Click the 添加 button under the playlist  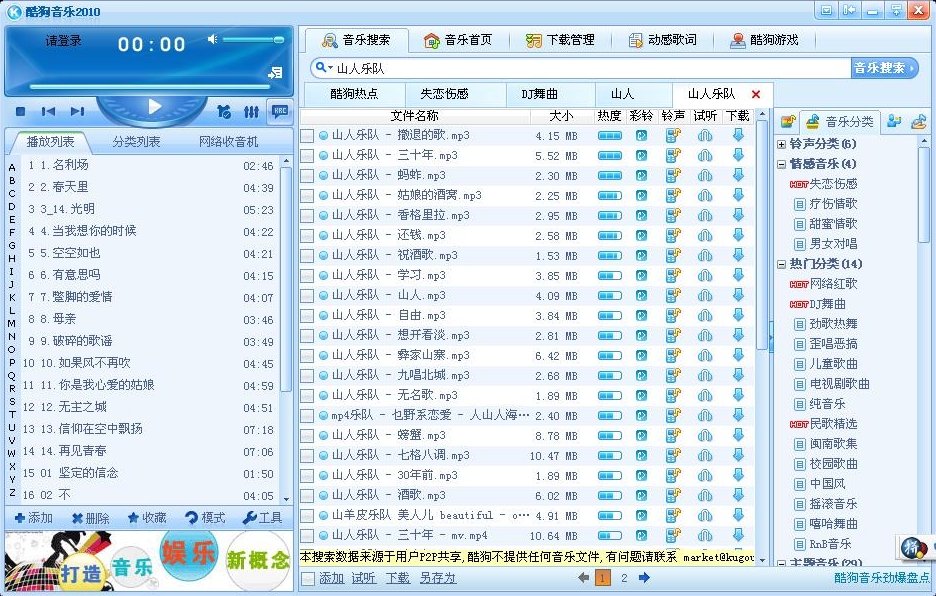pyautogui.click(x=34, y=518)
